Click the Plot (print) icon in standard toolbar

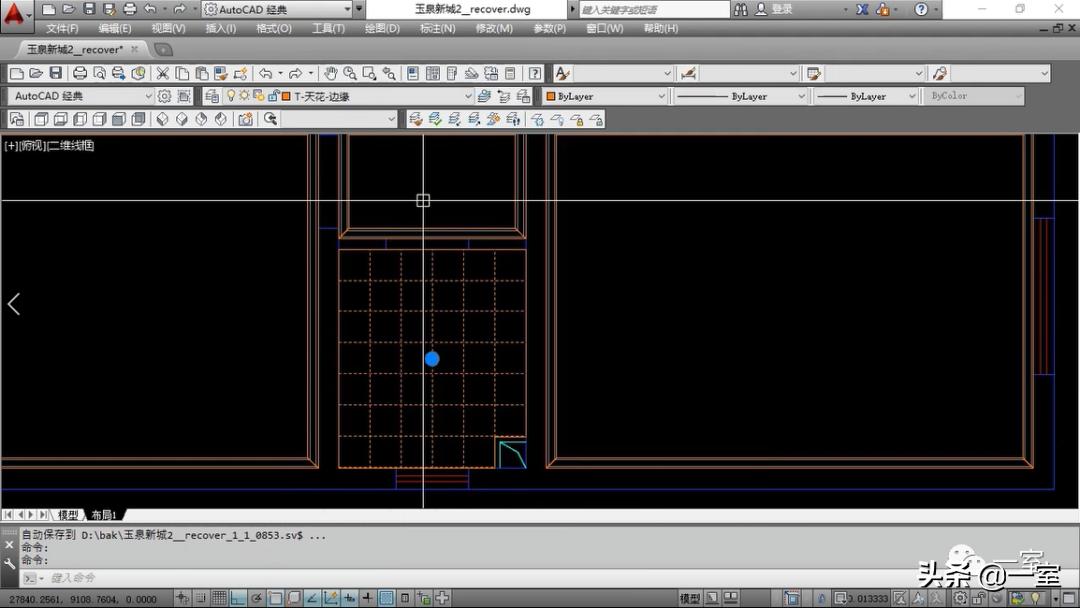coord(80,73)
